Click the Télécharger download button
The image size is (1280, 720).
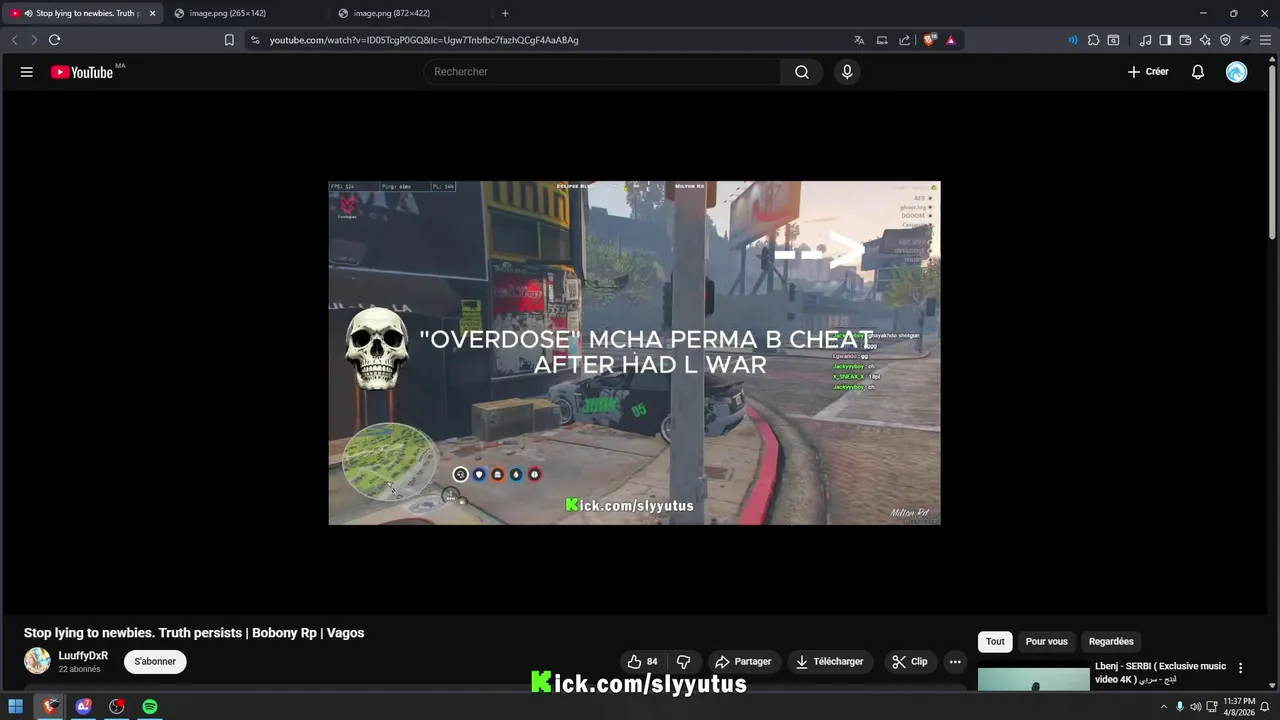click(x=830, y=662)
